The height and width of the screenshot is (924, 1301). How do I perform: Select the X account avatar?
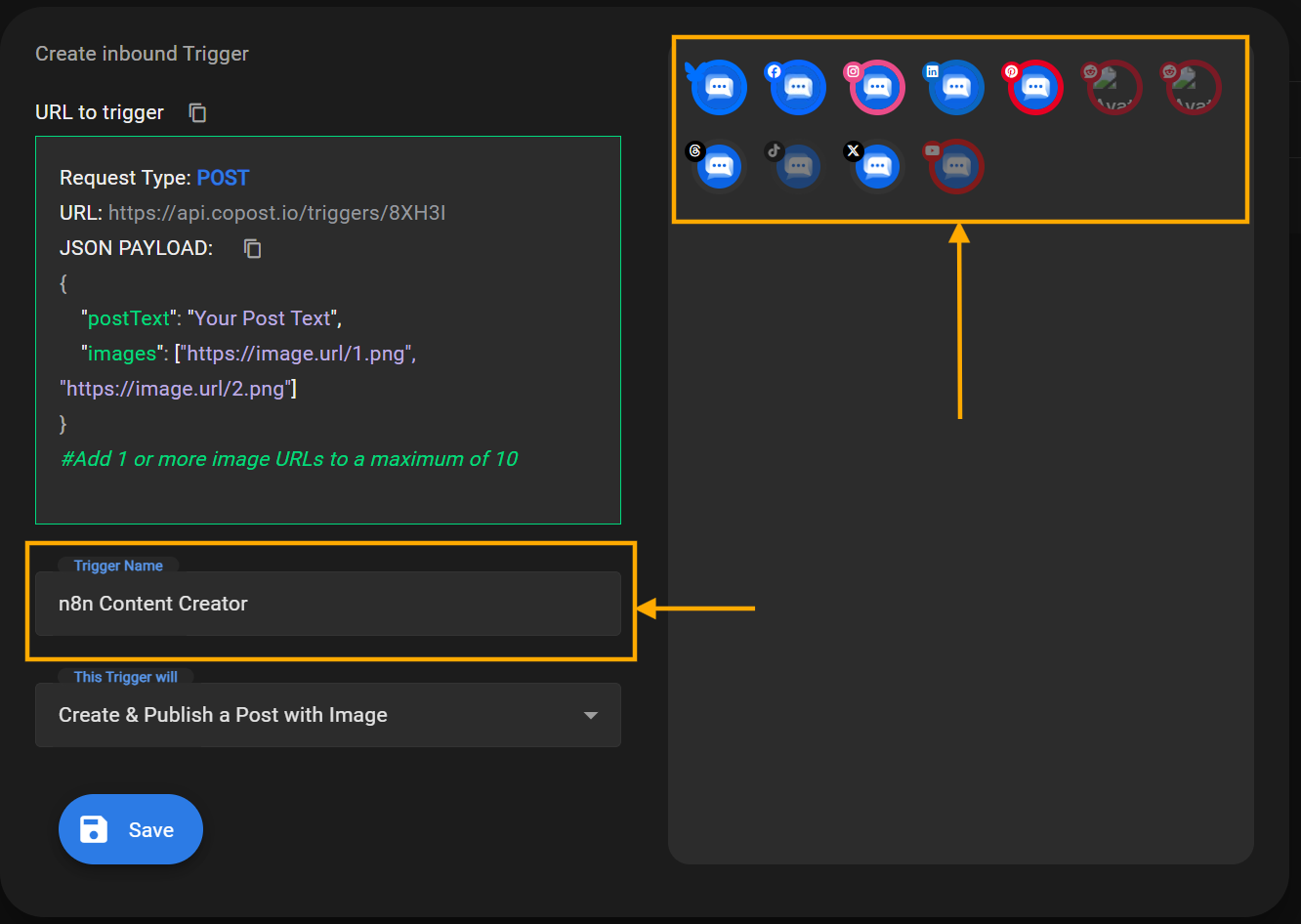click(x=877, y=167)
